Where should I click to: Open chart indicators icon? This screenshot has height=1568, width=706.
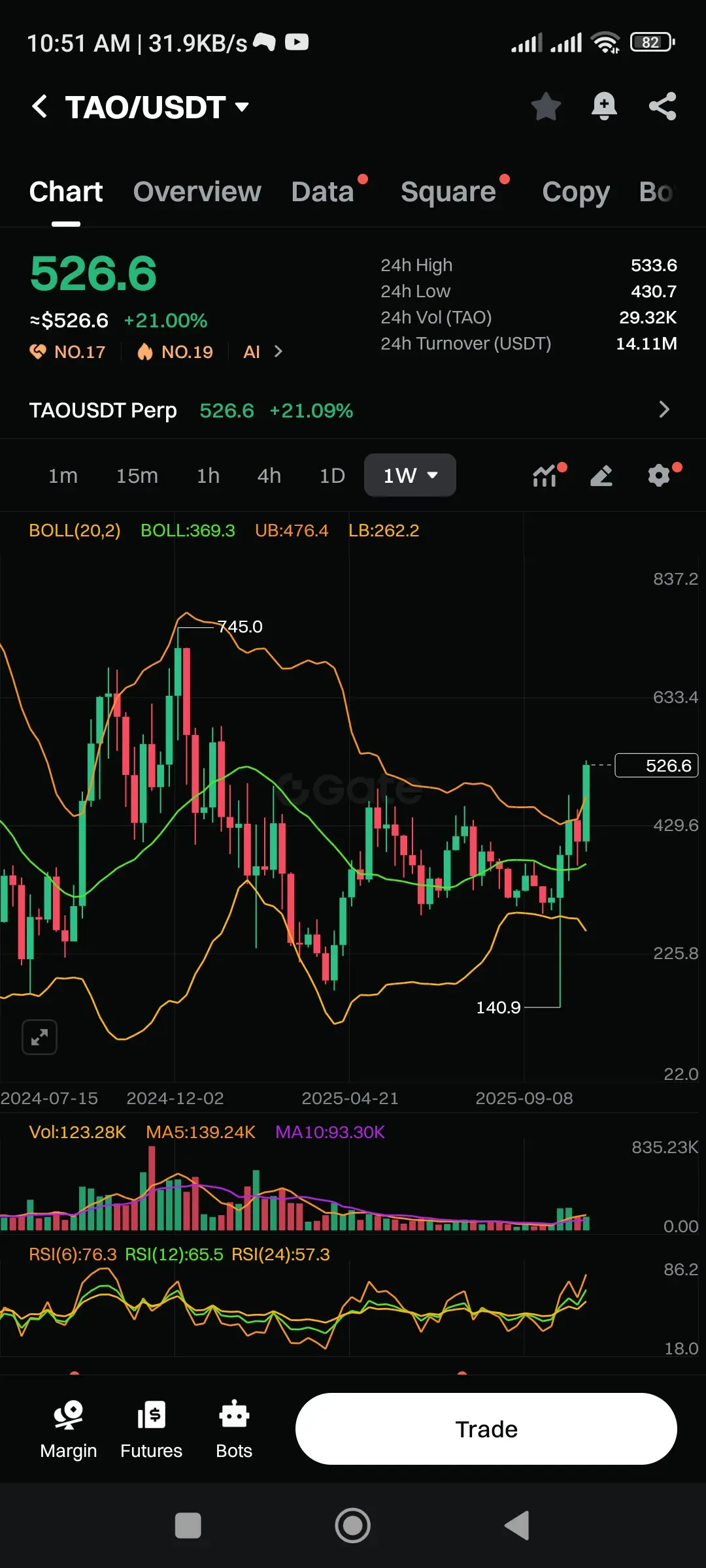pyautogui.click(x=545, y=476)
